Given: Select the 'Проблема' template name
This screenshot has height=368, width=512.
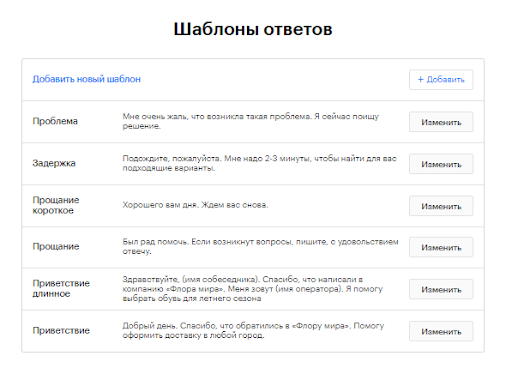Looking at the screenshot, I should point(55,121).
